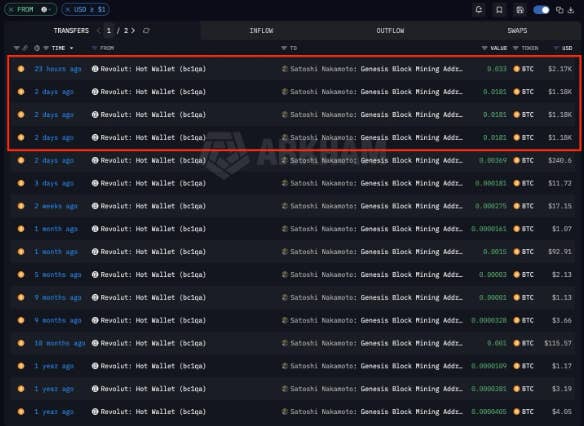Click the link icon beside the chain filter in header
The image size is (584, 426).
[25, 48]
